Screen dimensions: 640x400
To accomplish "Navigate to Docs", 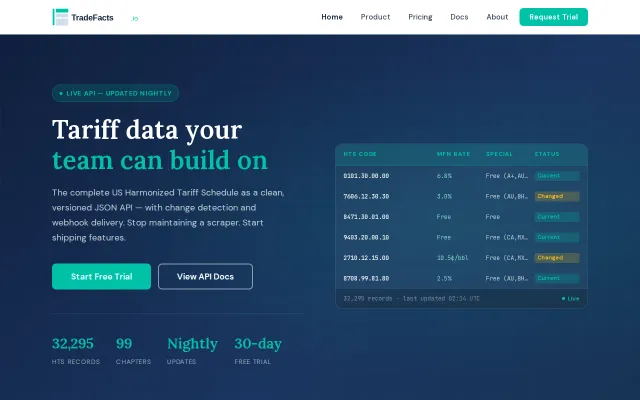I will click(459, 17).
